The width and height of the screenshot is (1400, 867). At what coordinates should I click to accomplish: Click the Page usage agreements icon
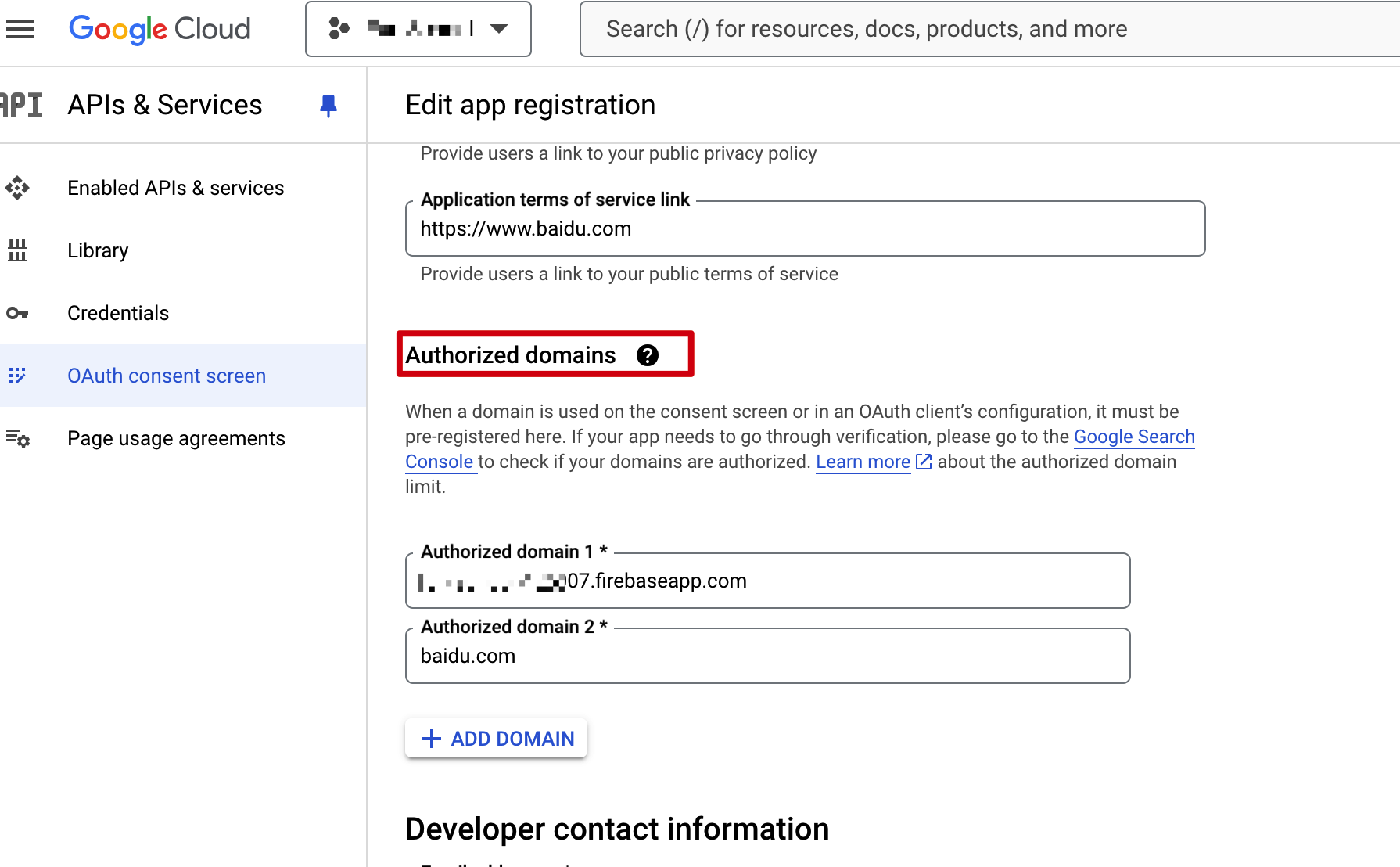(17, 438)
